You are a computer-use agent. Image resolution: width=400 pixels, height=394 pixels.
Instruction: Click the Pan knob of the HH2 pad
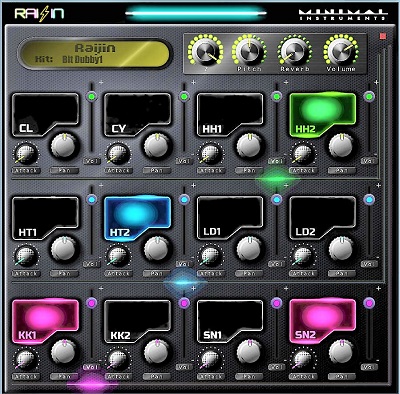[341, 146]
